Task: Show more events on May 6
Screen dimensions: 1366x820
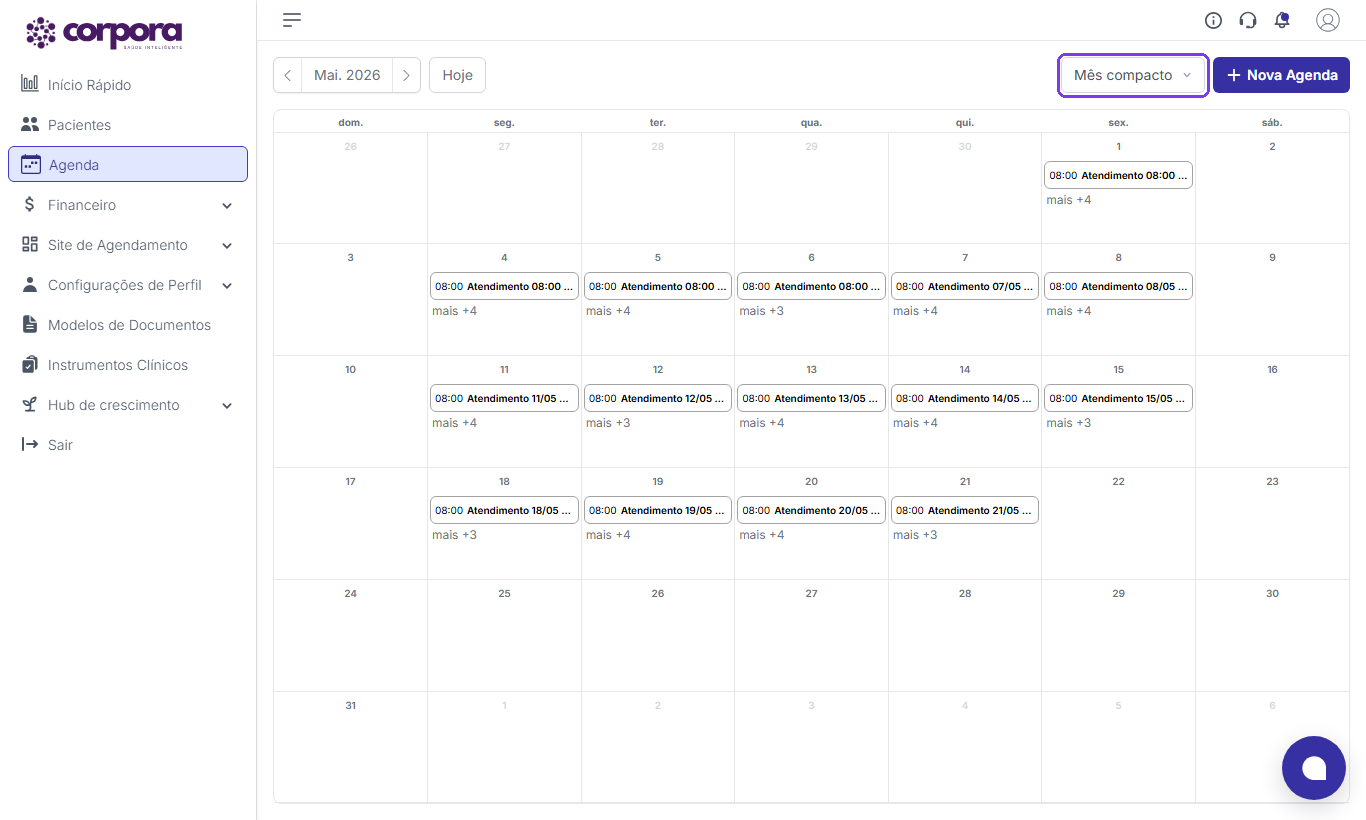Action: pyautogui.click(x=762, y=311)
